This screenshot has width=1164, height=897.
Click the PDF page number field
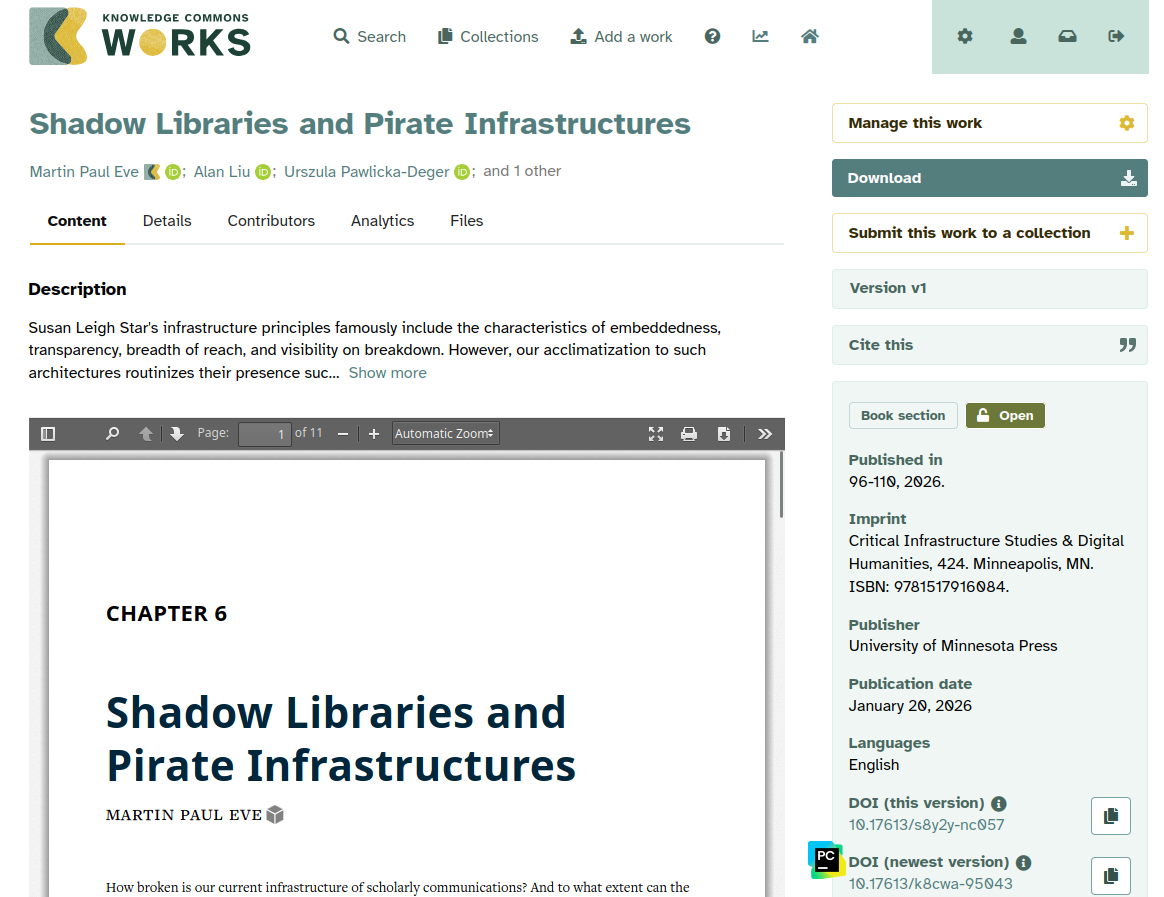pyautogui.click(x=264, y=434)
